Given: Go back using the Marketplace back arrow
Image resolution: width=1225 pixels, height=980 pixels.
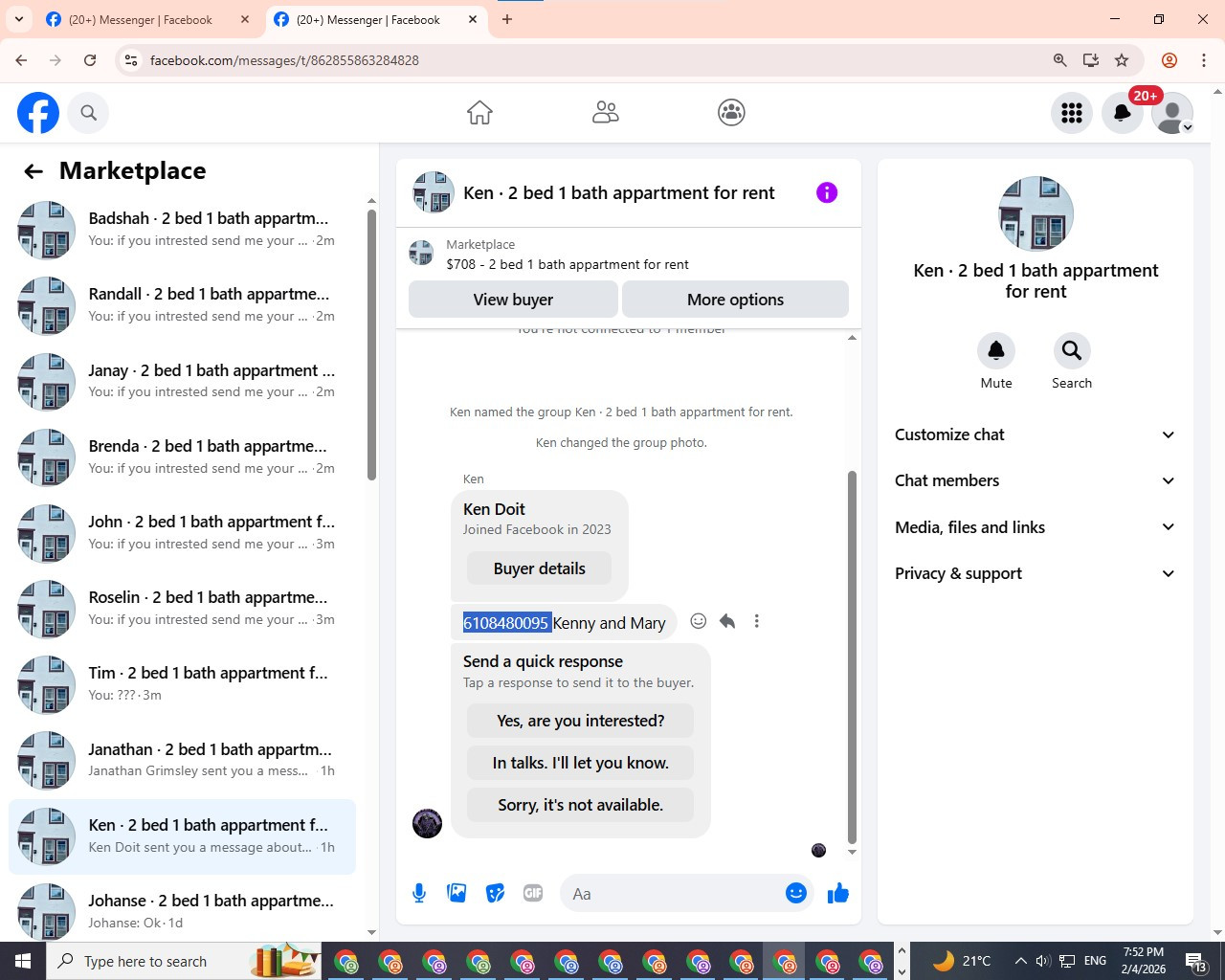Looking at the screenshot, I should [33, 171].
